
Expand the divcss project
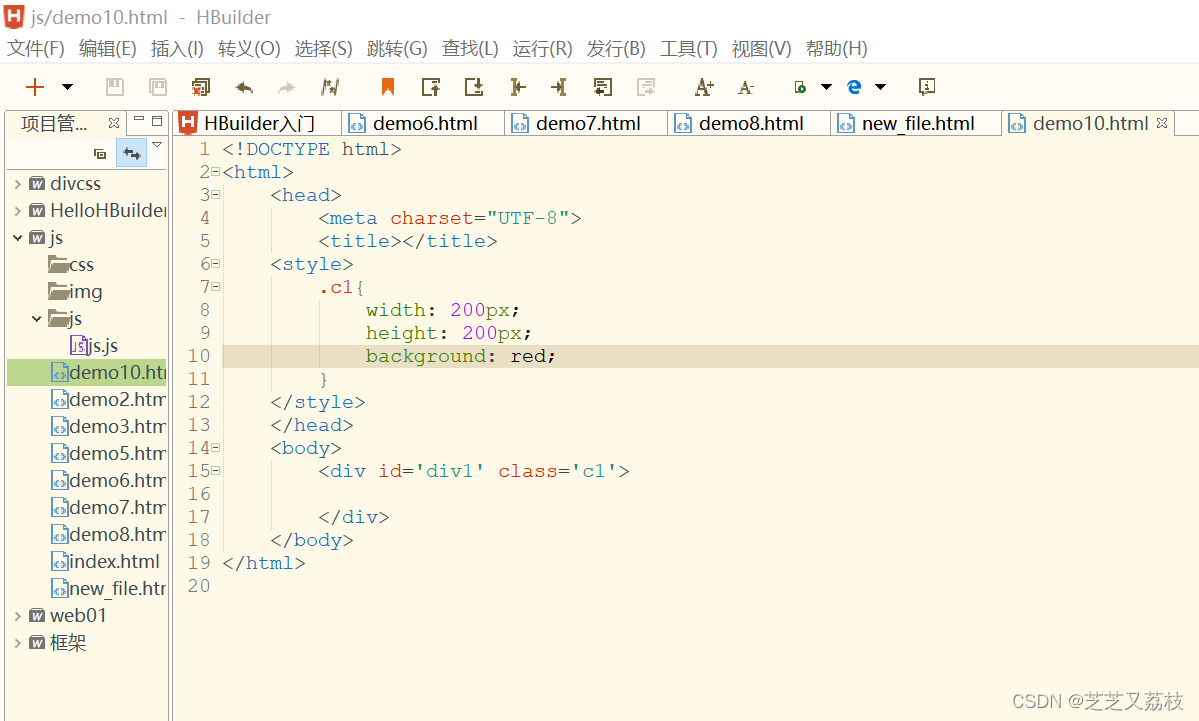click(x=17, y=184)
